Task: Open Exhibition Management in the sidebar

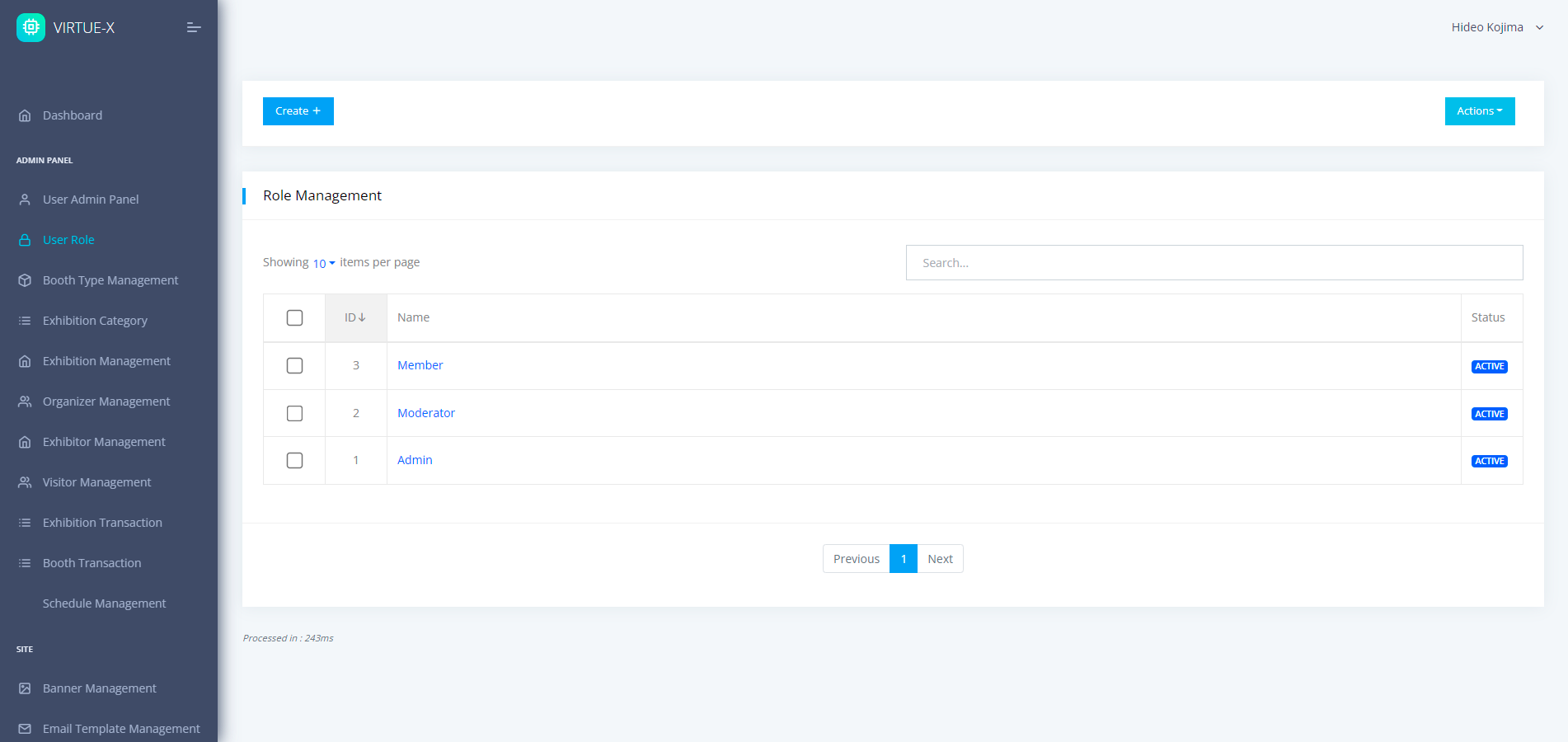Action: (106, 361)
